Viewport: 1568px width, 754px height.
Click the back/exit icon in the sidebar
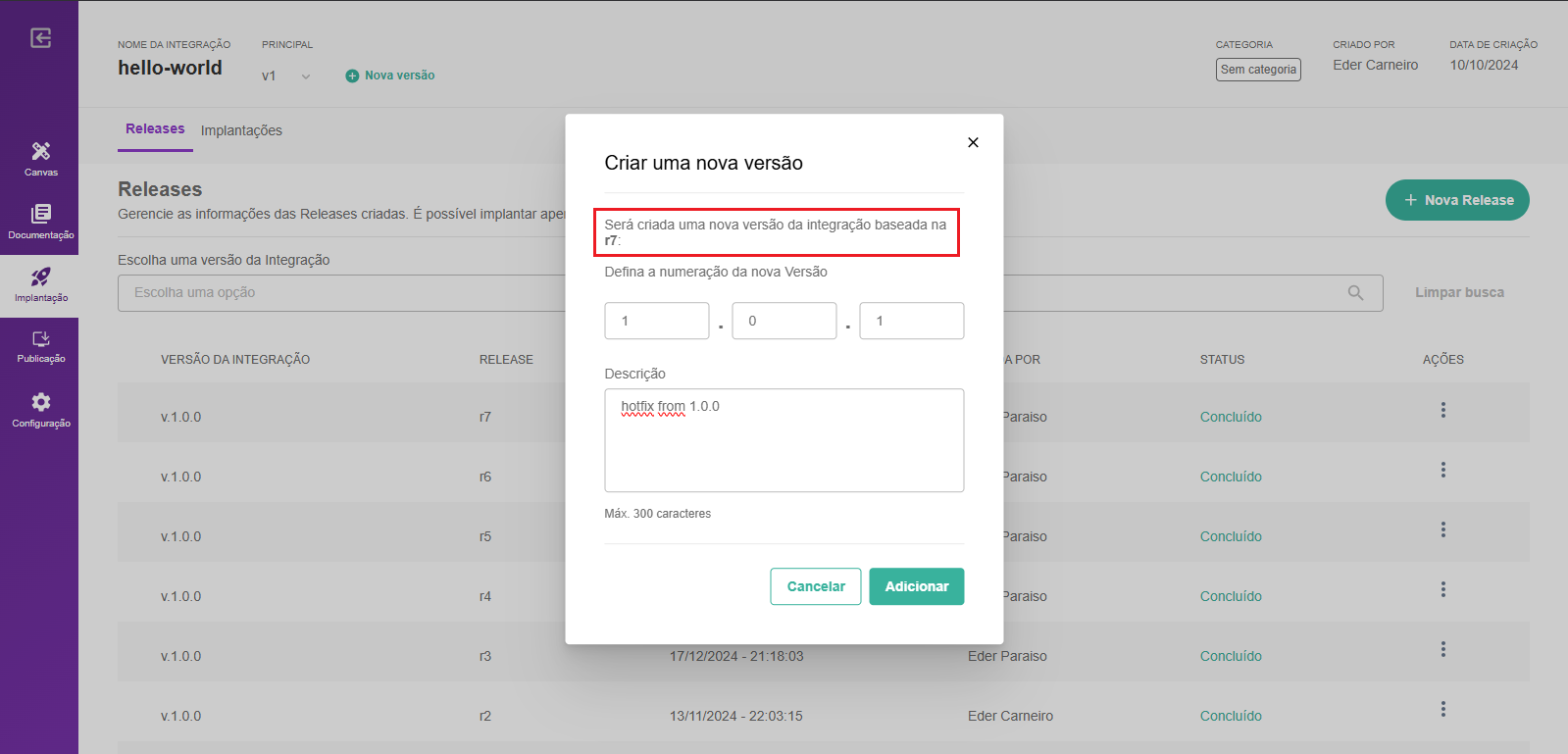point(40,38)
